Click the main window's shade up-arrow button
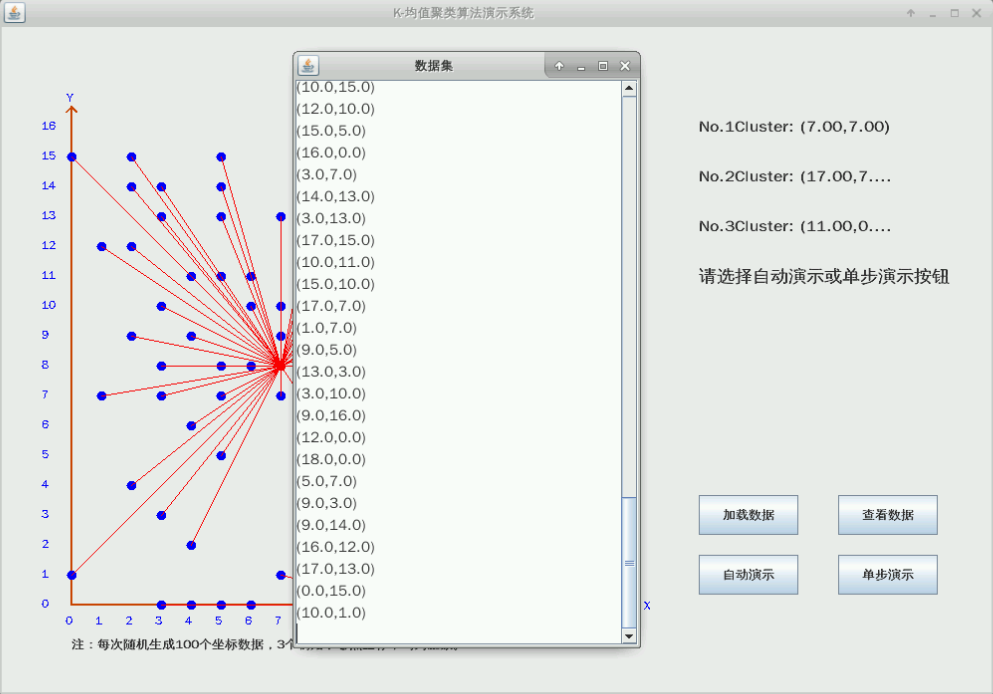This screenshot has height=694, width=993. click(910, 13)
